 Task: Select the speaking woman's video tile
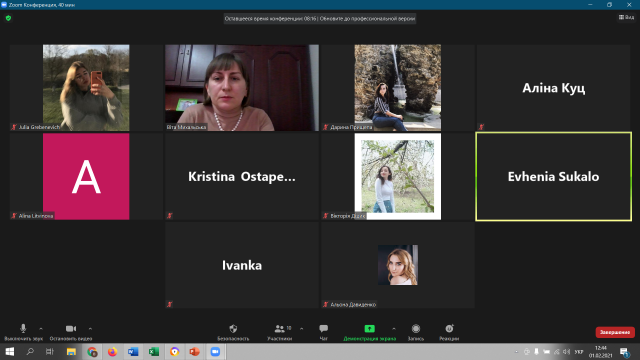(x=242, y=88)
